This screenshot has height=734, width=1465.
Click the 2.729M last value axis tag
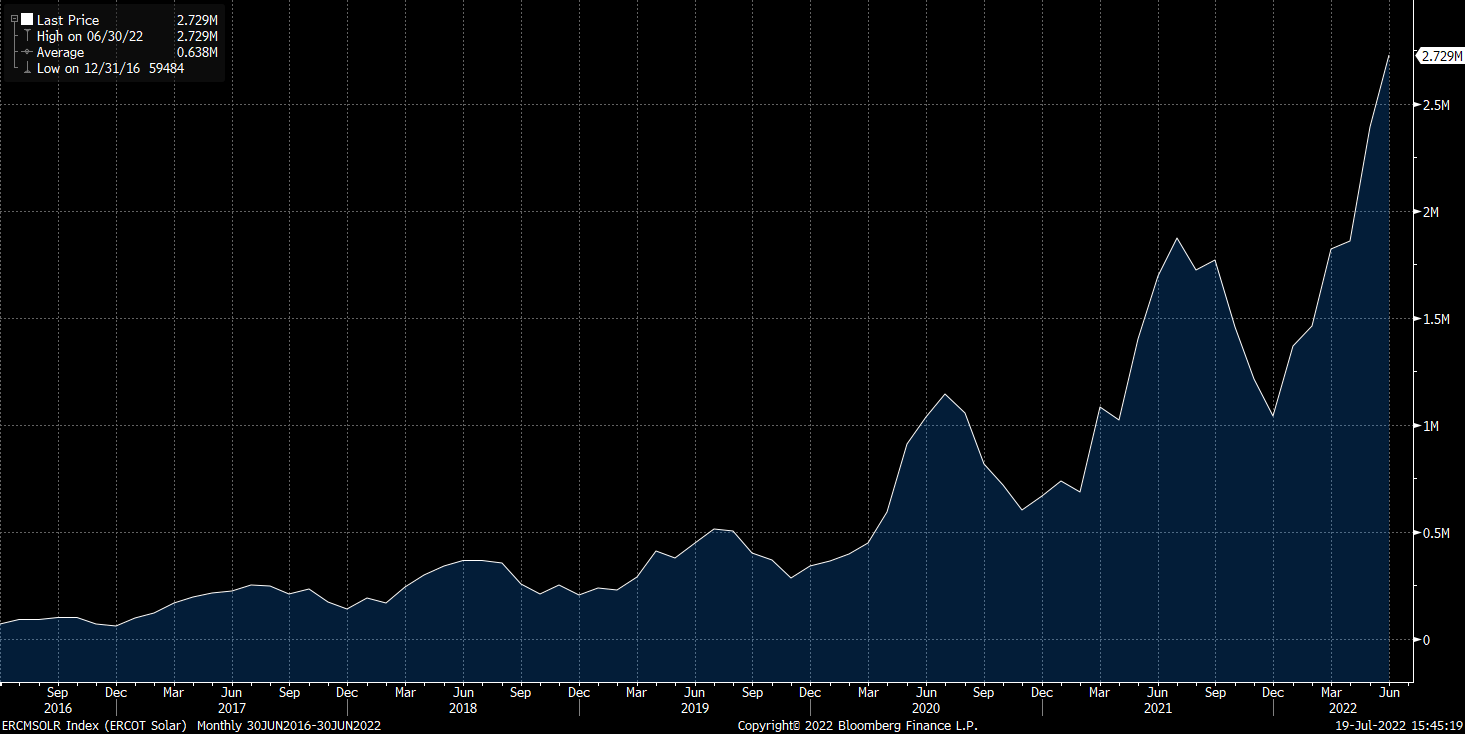1442,56
